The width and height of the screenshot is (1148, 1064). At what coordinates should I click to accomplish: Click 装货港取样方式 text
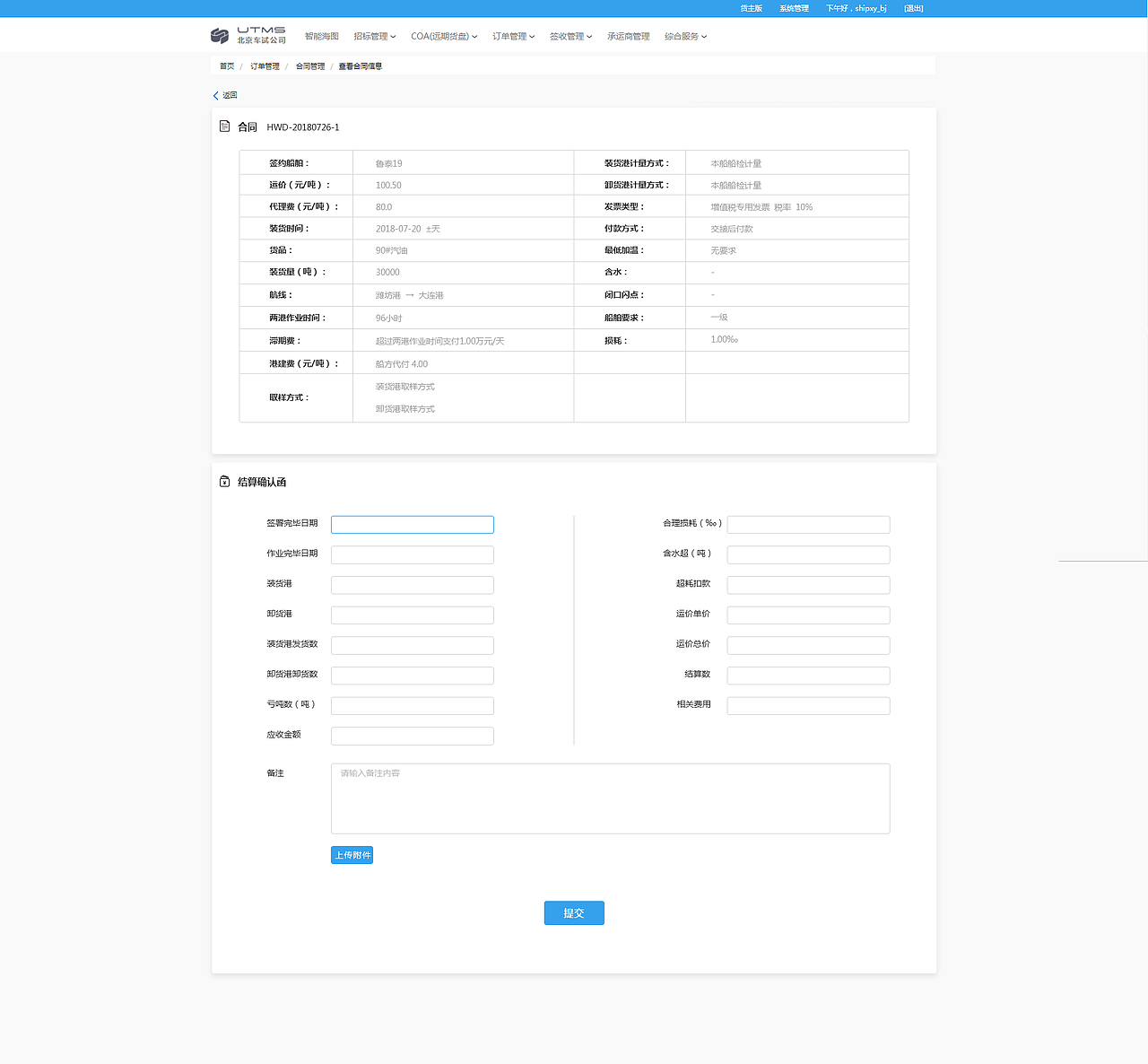pos(405,387)
